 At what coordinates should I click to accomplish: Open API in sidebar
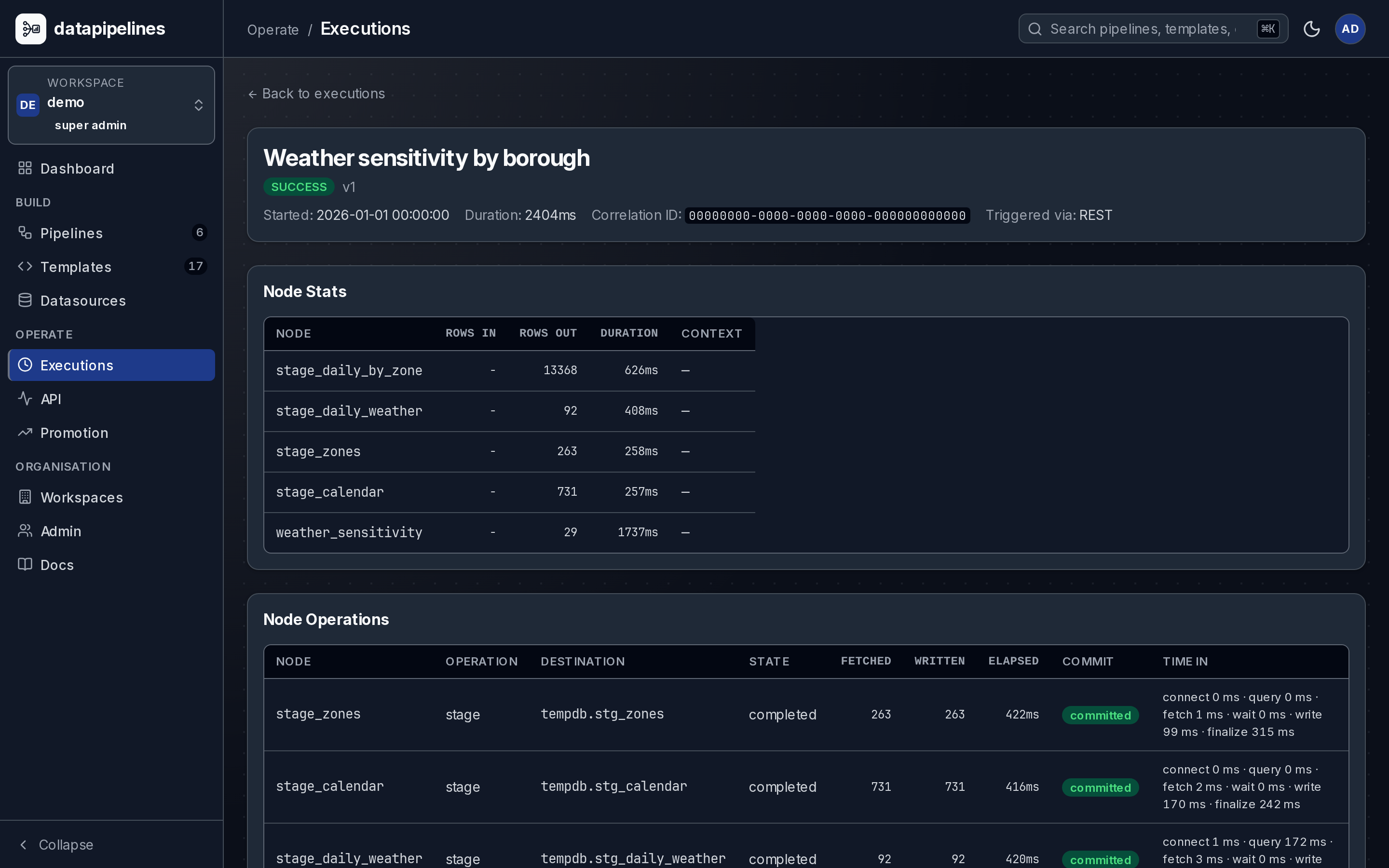pos(111,398)
